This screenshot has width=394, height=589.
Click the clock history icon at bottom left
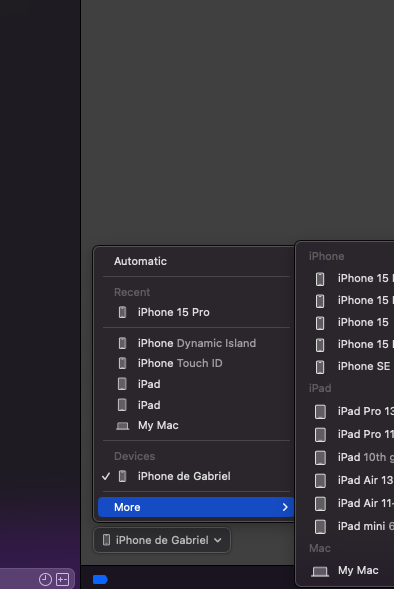coord(45,579)
